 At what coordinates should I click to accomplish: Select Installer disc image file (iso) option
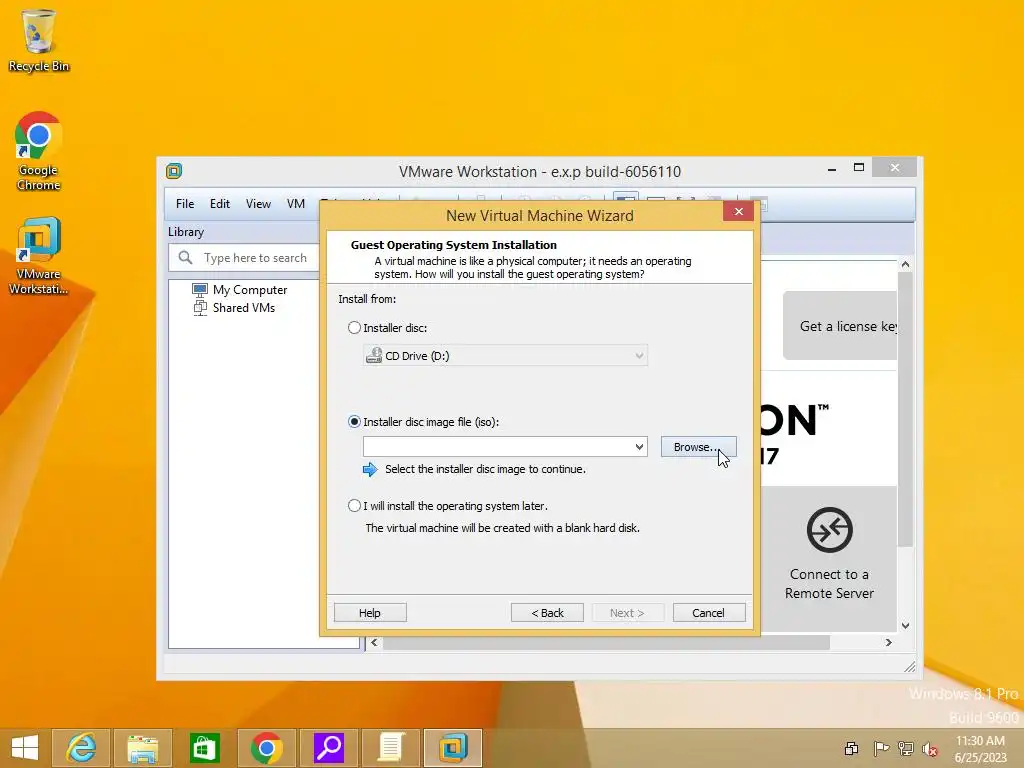click(x=354, y=422)
